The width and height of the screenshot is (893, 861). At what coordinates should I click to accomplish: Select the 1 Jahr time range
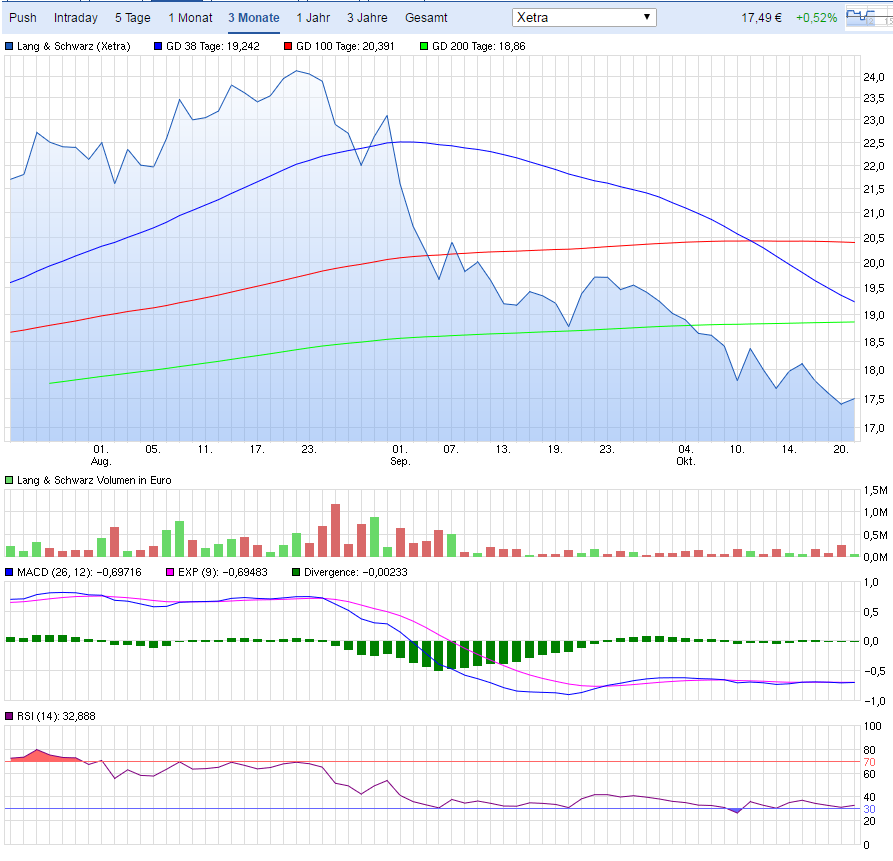[x=313, y=18]
